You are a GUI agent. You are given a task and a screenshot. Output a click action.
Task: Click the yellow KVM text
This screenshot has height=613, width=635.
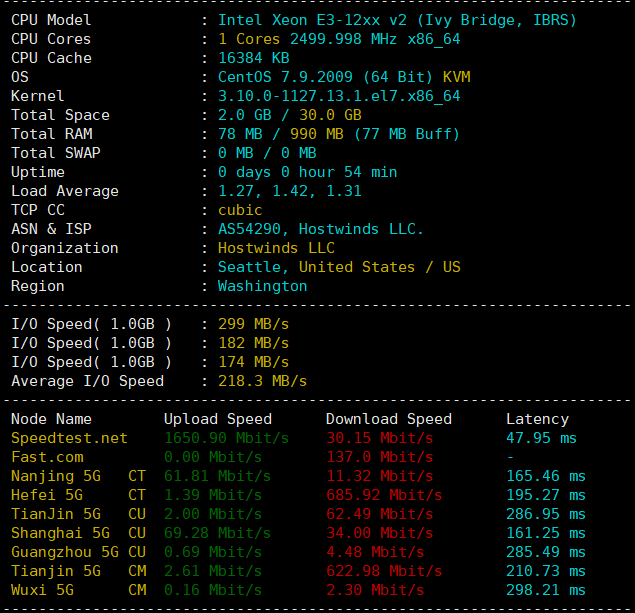(x=456, y=77)
